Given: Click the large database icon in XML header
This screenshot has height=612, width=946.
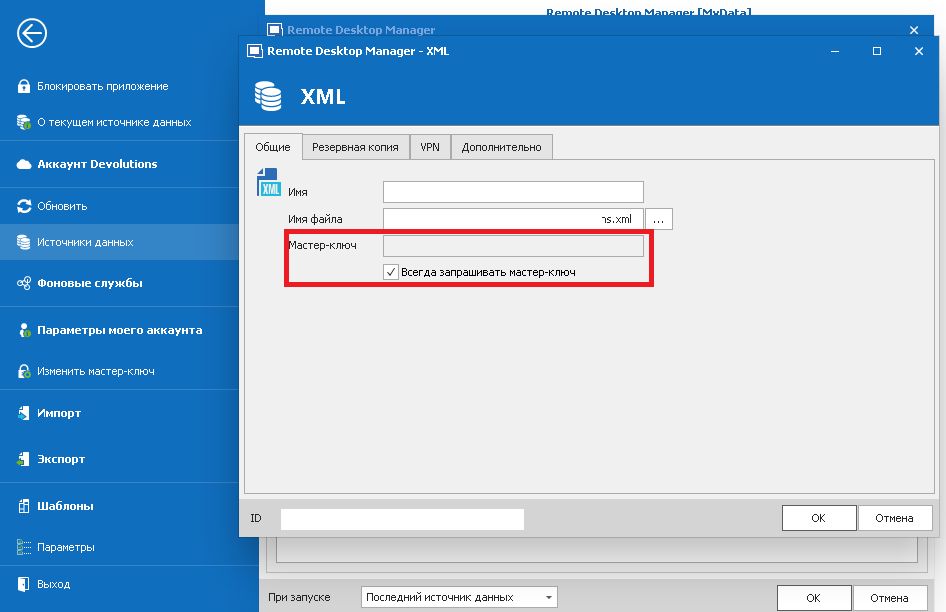Looking at the screenshot, I should [268, 96].
